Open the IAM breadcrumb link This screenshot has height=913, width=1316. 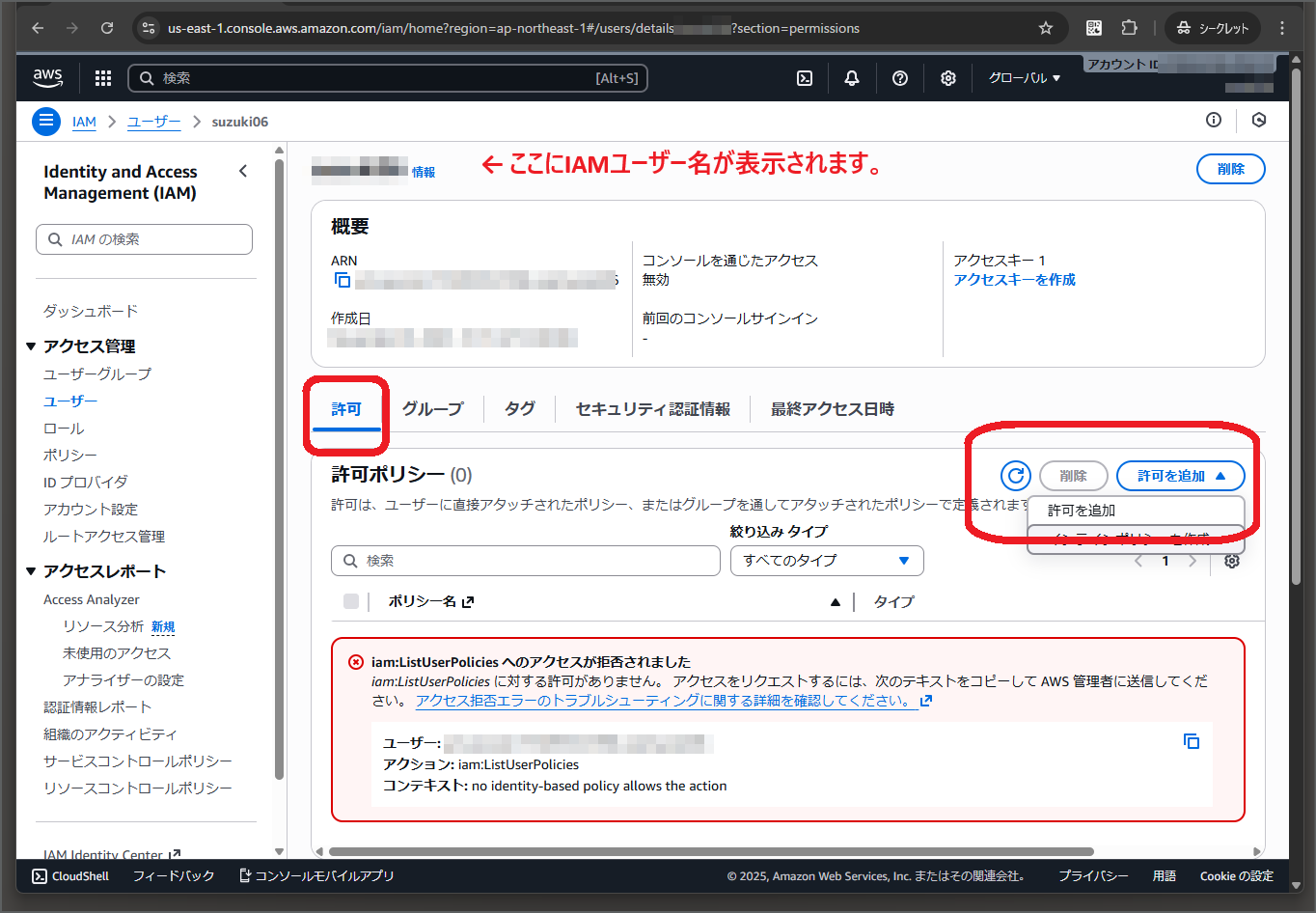click(x=84, y=122)
